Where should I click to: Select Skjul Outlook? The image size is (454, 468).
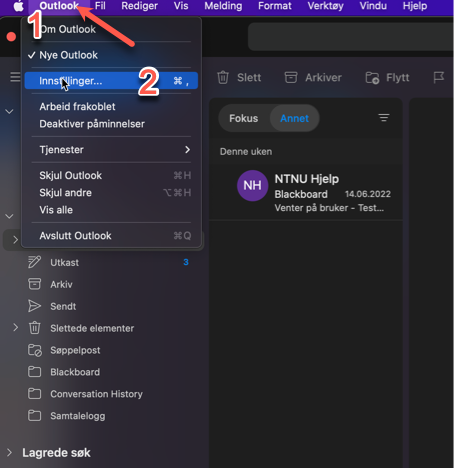pyautogui.click(x=111, y=176)
